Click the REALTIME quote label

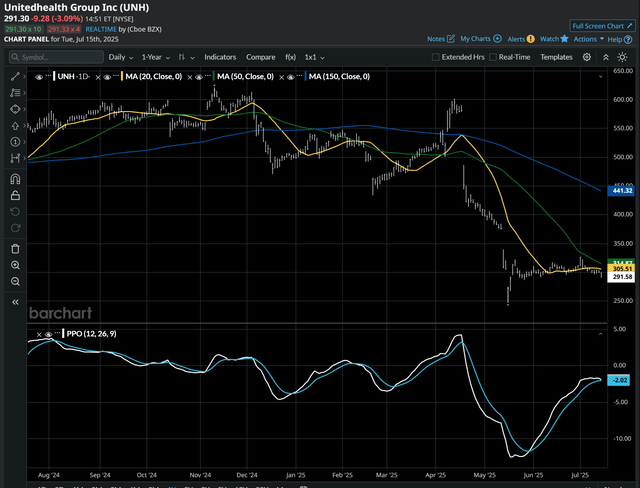click(x=101, y=29)
